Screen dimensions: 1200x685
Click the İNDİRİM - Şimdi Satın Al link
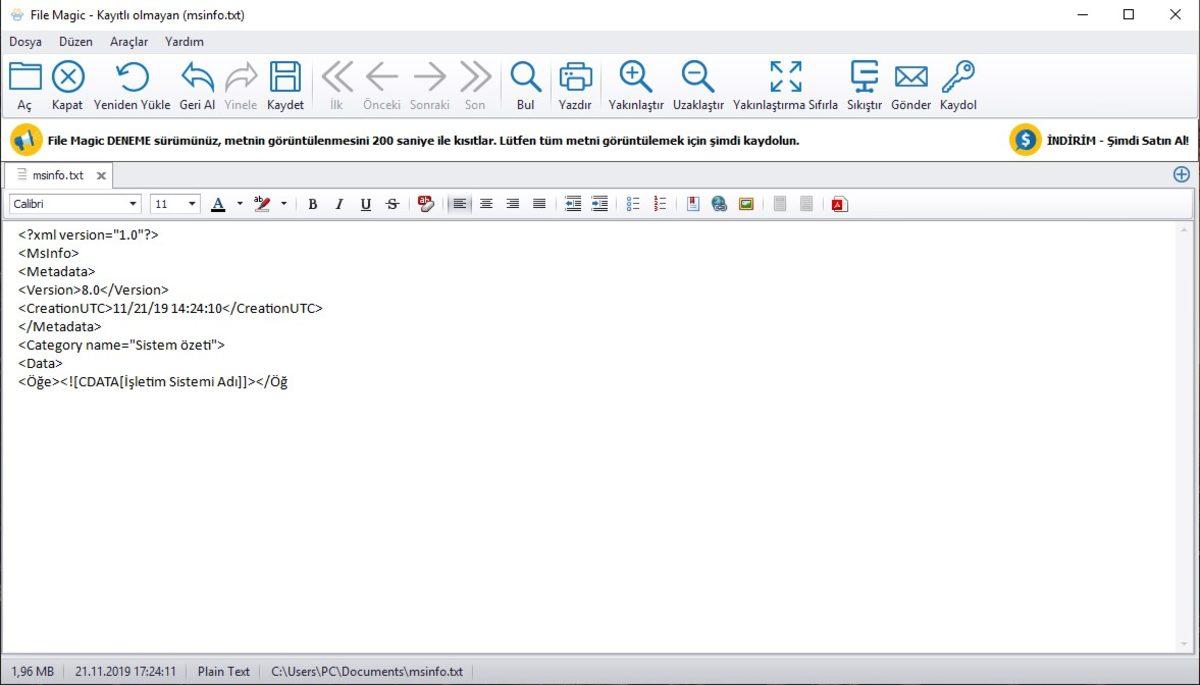tap(1120, 140)
